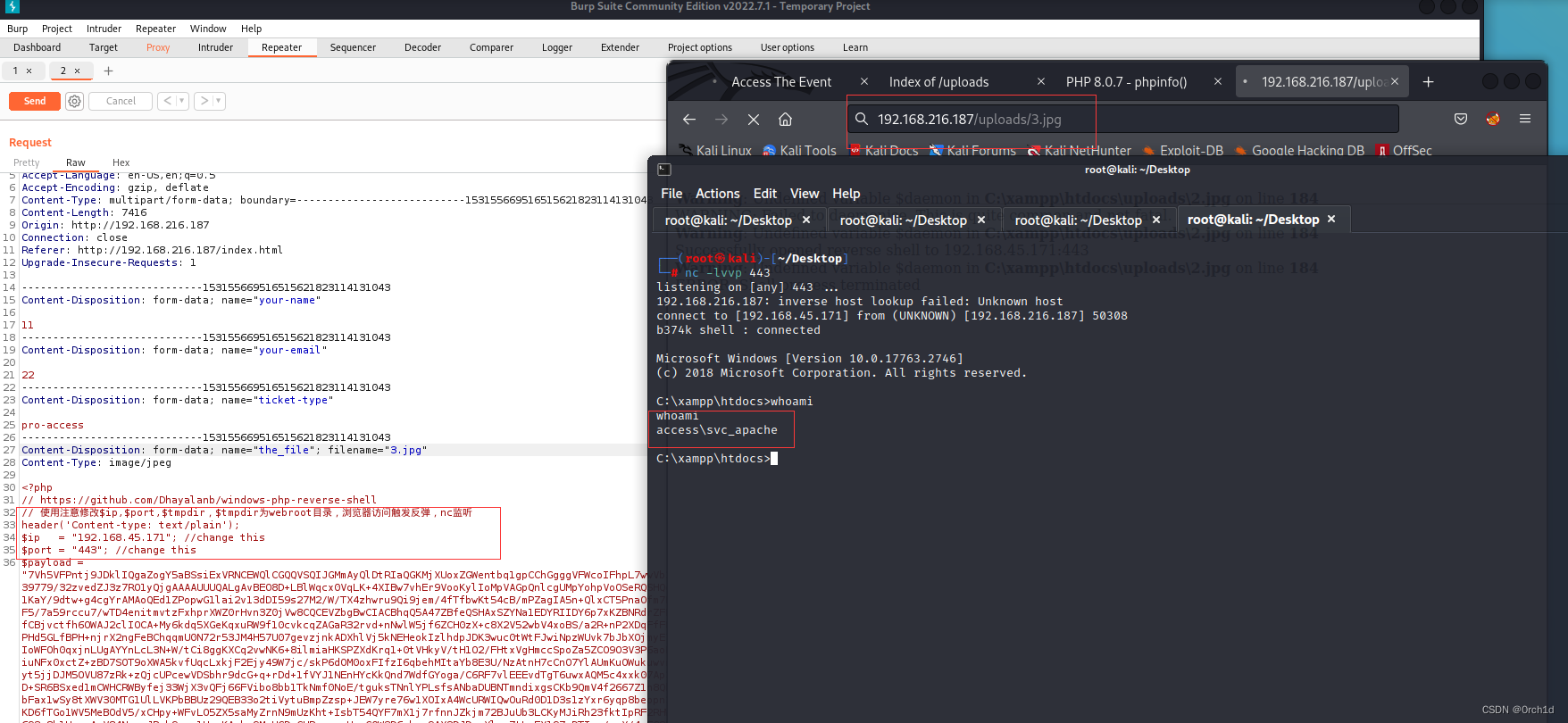Switch to Index of /uploads browser tab
The height and width of the screenshot is (723, 1568).
(x=938, y=81)
